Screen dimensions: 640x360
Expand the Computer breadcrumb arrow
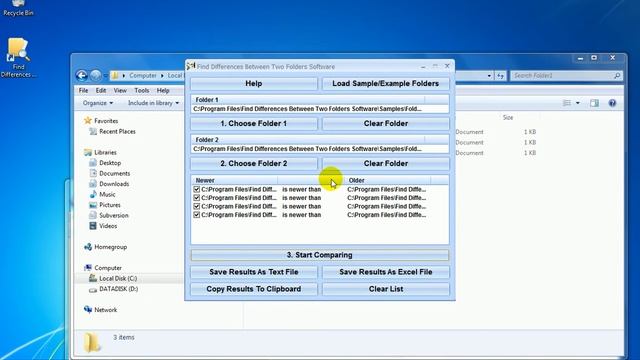pyautogui.click(x=162, y=76)
